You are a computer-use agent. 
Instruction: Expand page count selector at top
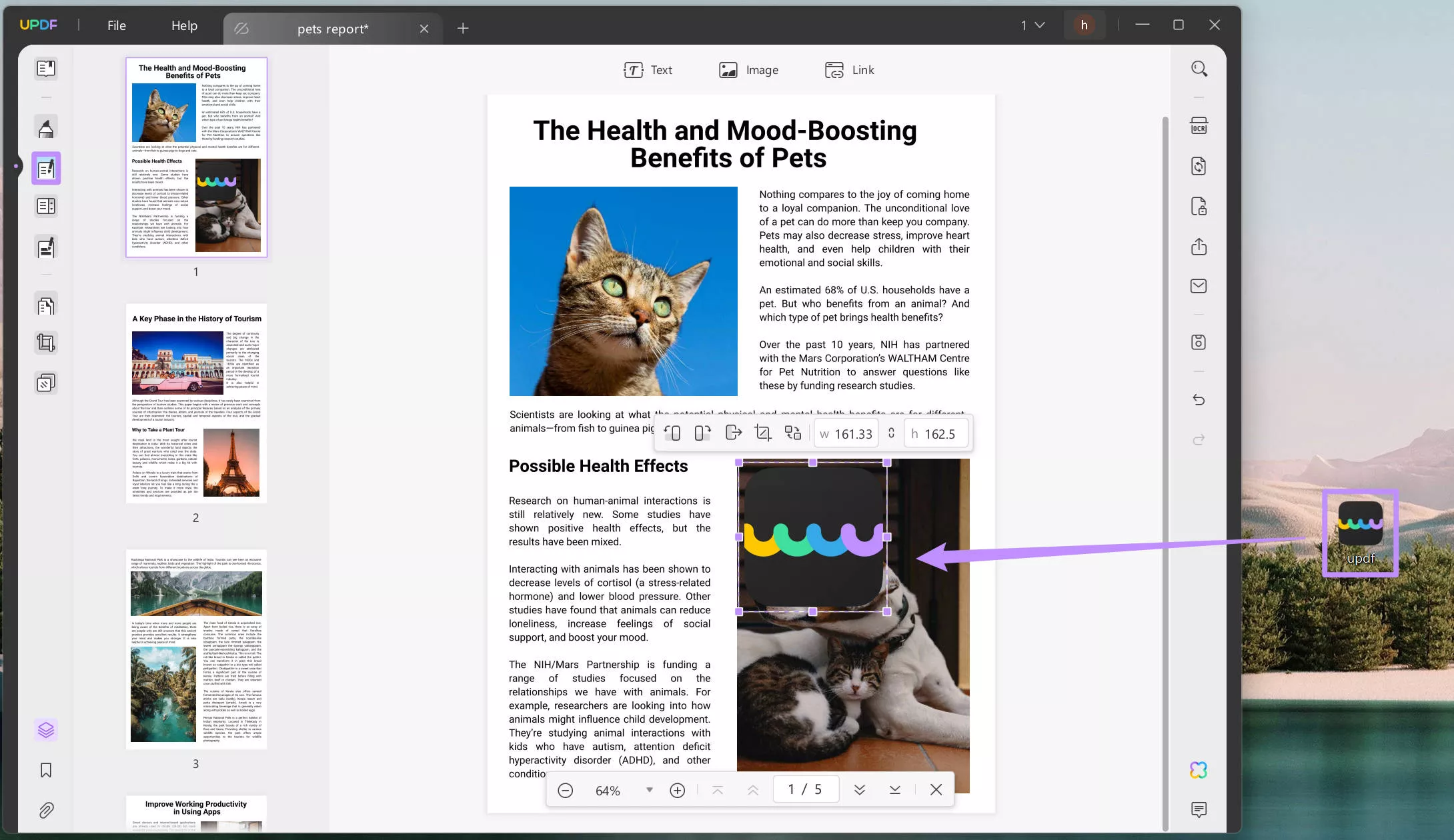tap(1030, 25)
